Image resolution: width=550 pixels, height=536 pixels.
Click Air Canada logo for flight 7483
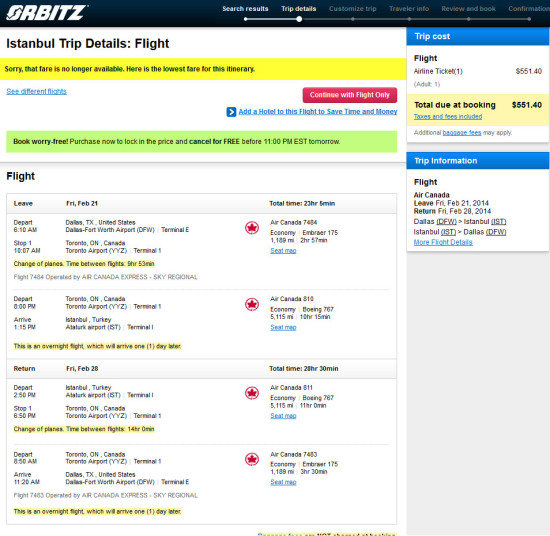pos(252,459)
